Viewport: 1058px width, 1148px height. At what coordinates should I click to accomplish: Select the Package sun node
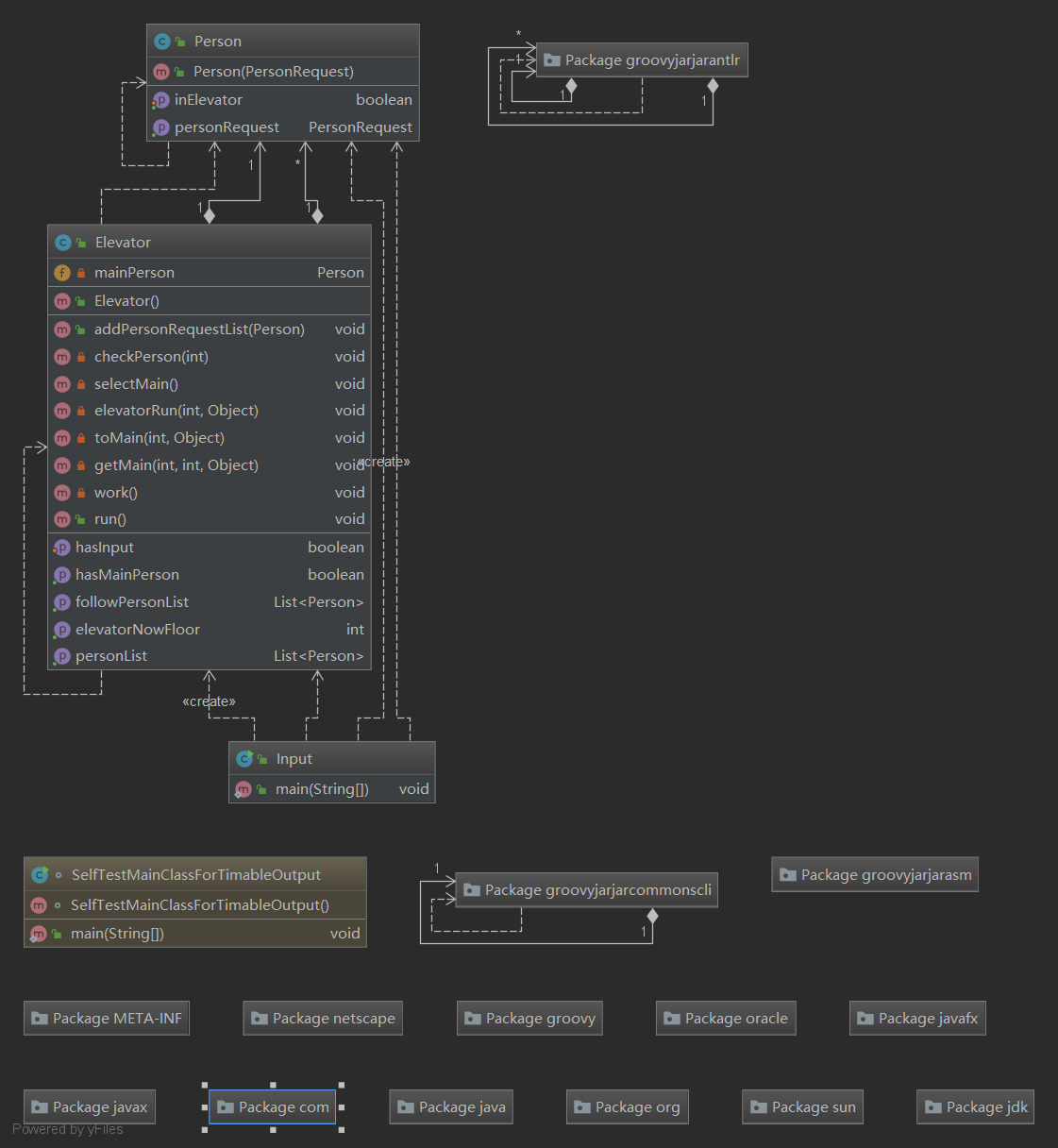[803, 1107]
